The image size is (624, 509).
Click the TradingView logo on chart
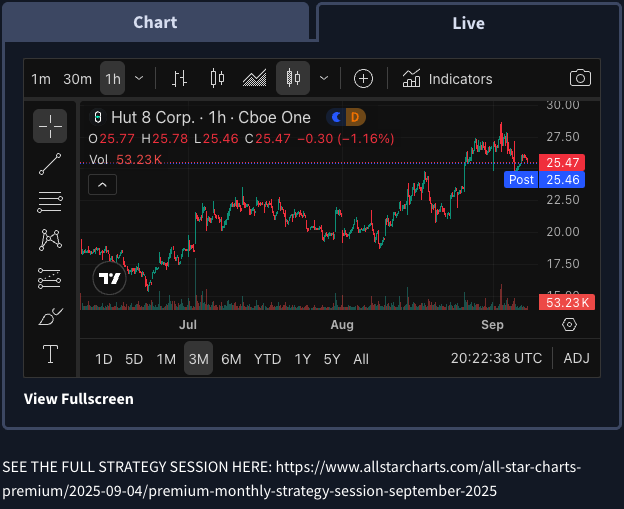coord(109,278)
